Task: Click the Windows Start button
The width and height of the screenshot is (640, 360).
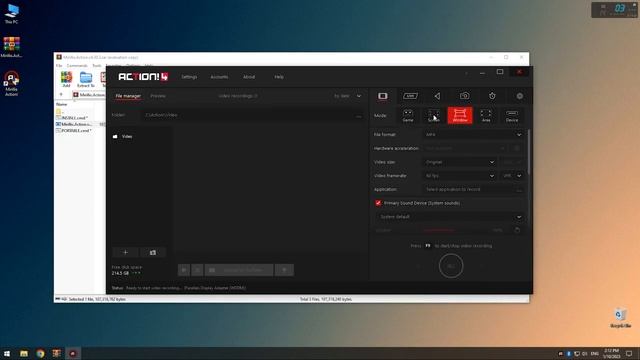Action: coord(7,353)
